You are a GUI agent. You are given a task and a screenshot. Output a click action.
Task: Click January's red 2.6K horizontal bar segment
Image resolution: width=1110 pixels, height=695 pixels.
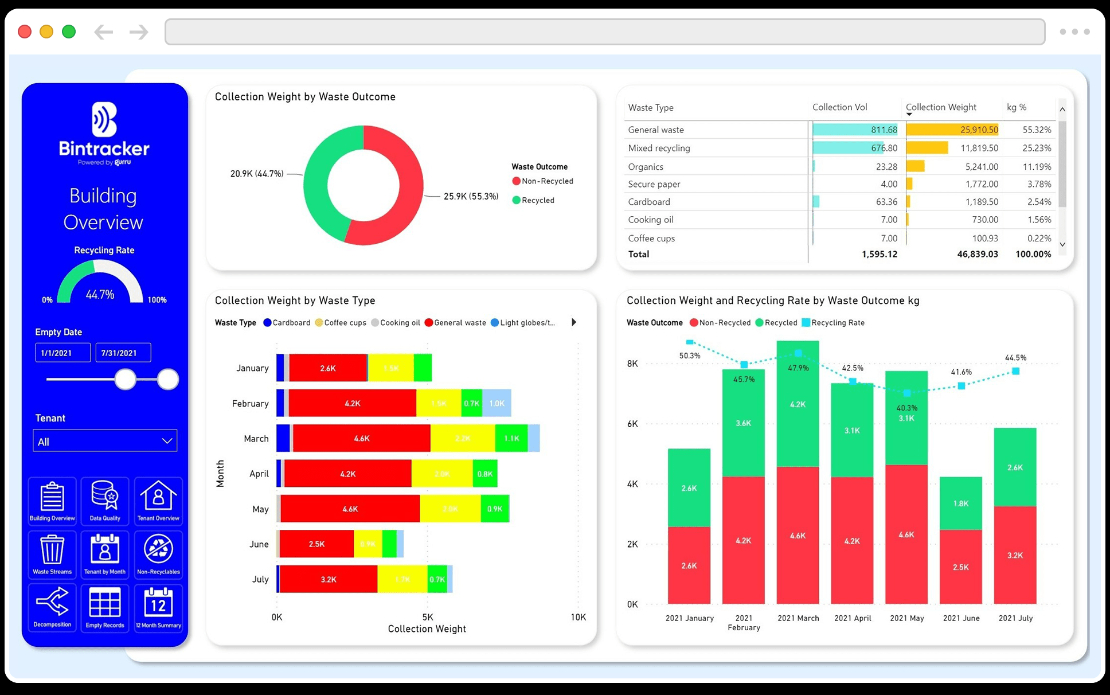[x=328, y=368]
